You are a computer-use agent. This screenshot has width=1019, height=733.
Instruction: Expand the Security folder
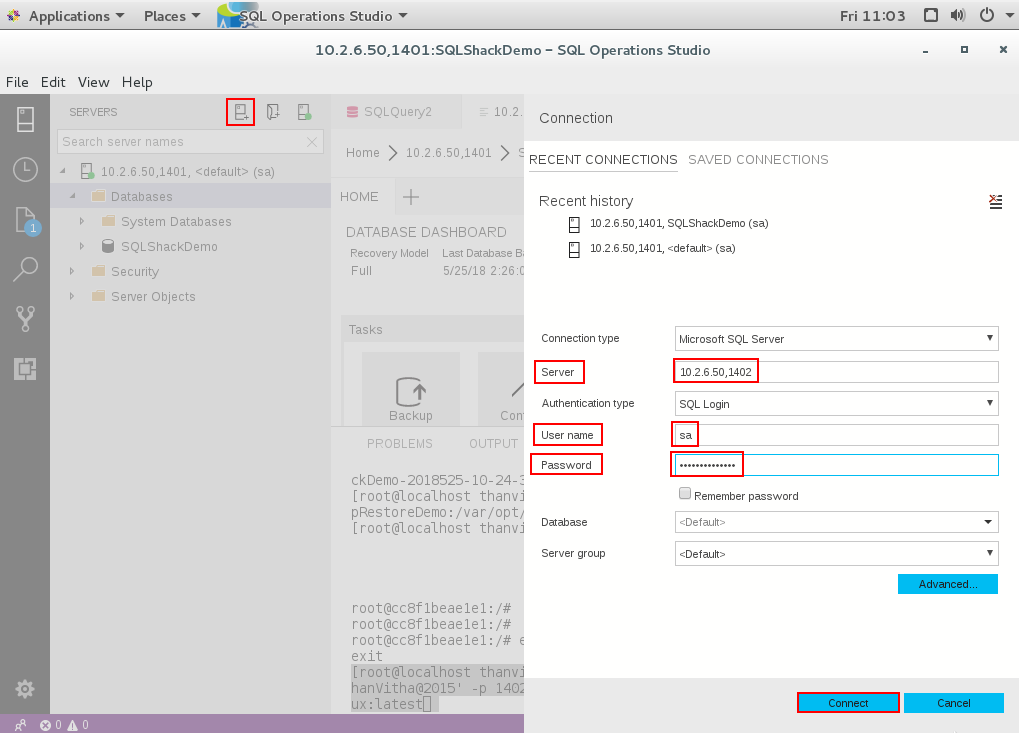coord(72,271)
